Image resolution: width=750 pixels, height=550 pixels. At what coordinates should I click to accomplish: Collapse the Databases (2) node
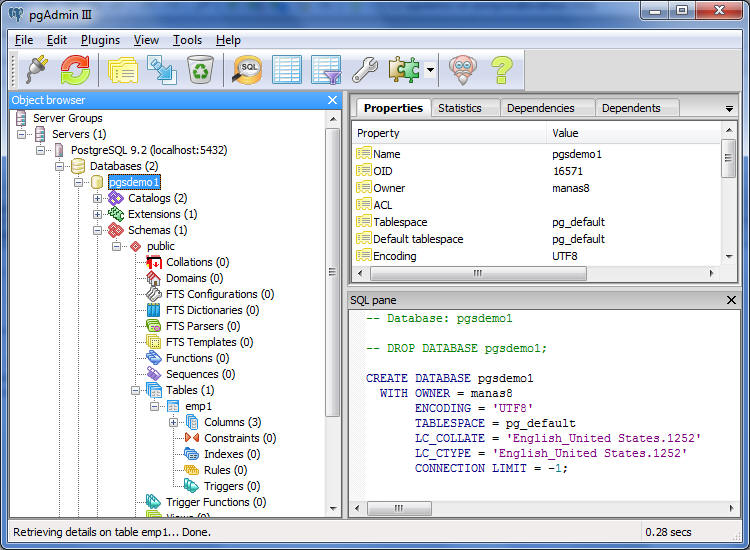click(x=59, y=166)
